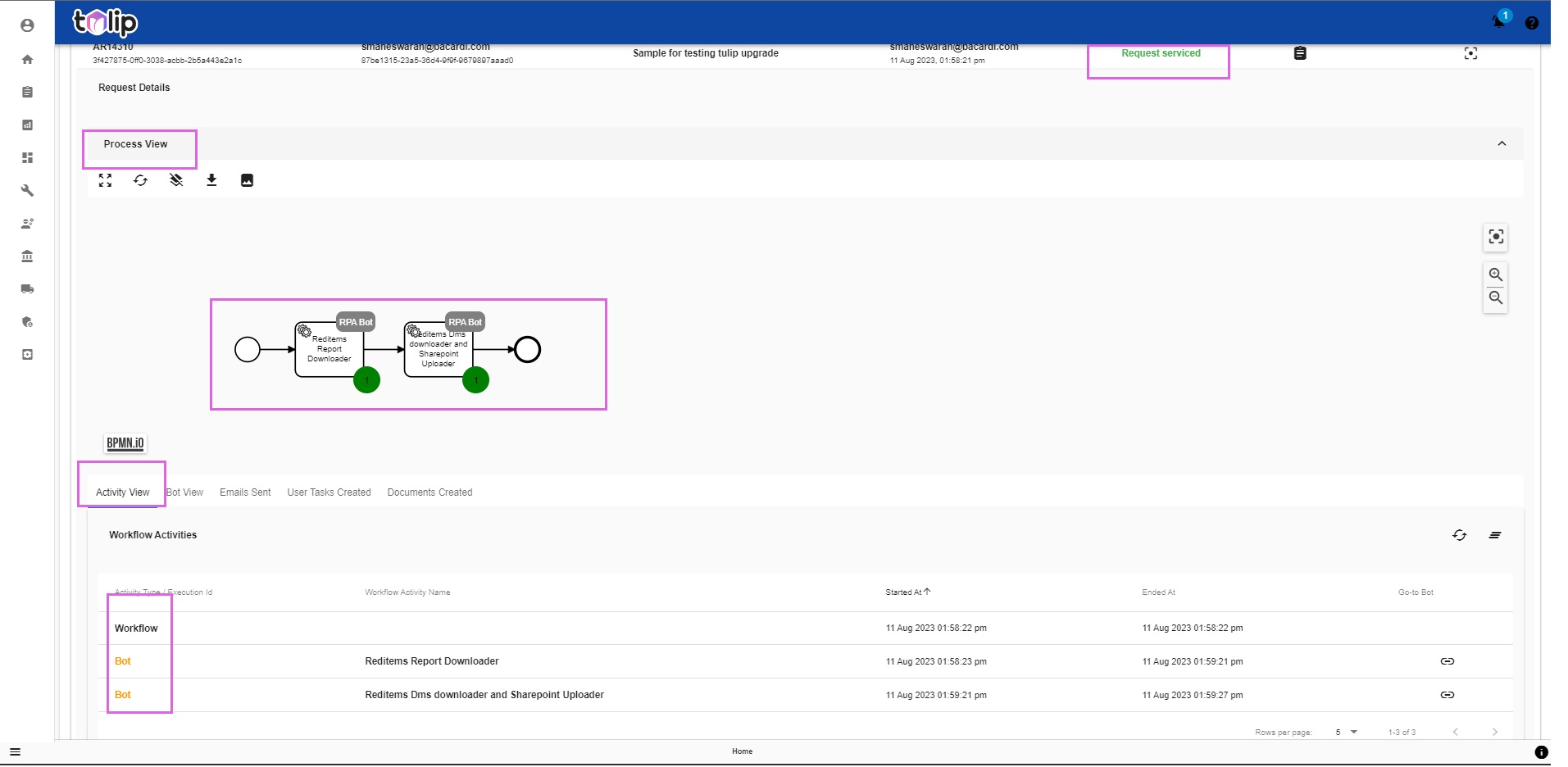Screen dimensions: 1568x767
Task: Open go-to-bot link for Sharepoint Uploader row
Action: click(x=1448, y=695)
